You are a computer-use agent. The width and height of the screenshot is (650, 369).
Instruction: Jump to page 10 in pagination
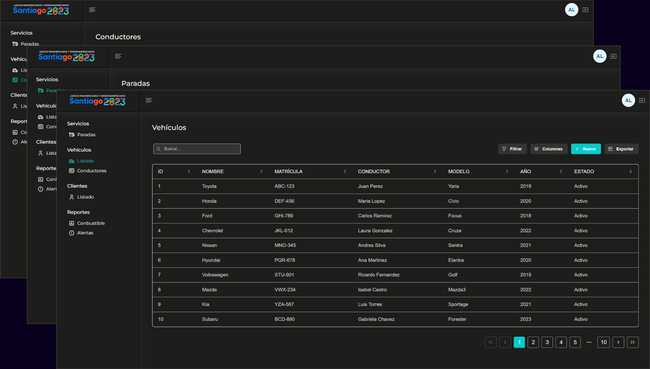pyautogui.click(x=604, y=342)
